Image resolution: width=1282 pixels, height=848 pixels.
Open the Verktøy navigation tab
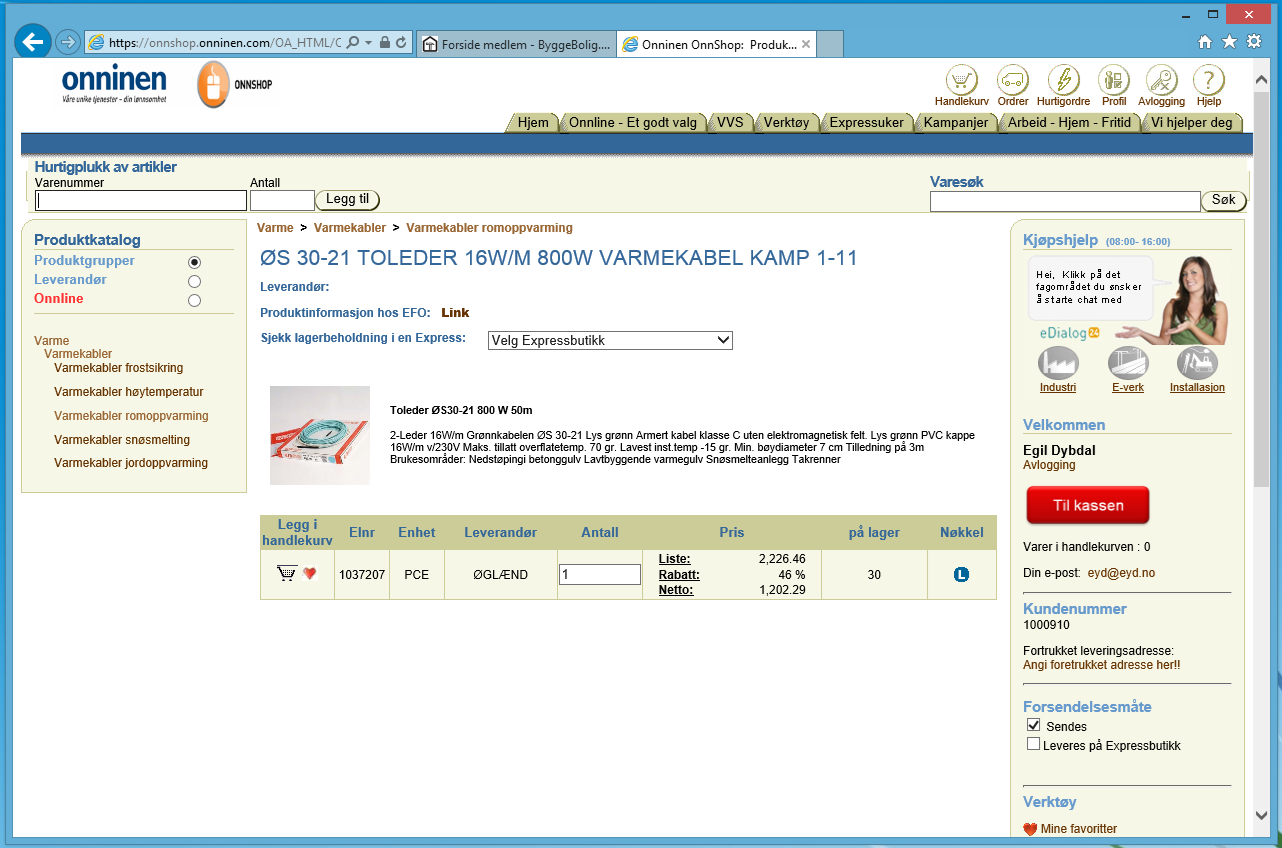(x=786, y=122)
